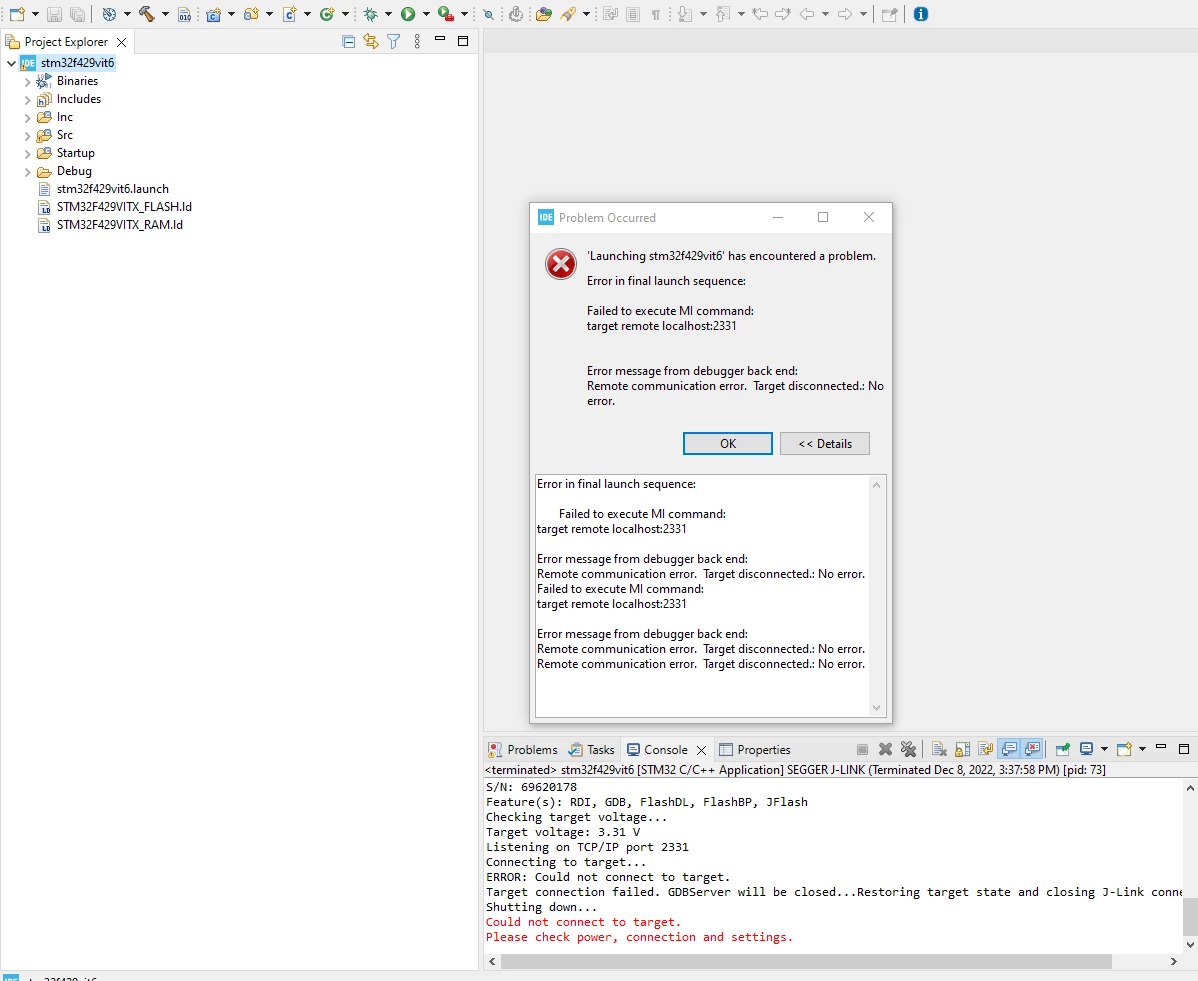Click the << Details button
1198x981 pixels.
click(x=824, y=443)
